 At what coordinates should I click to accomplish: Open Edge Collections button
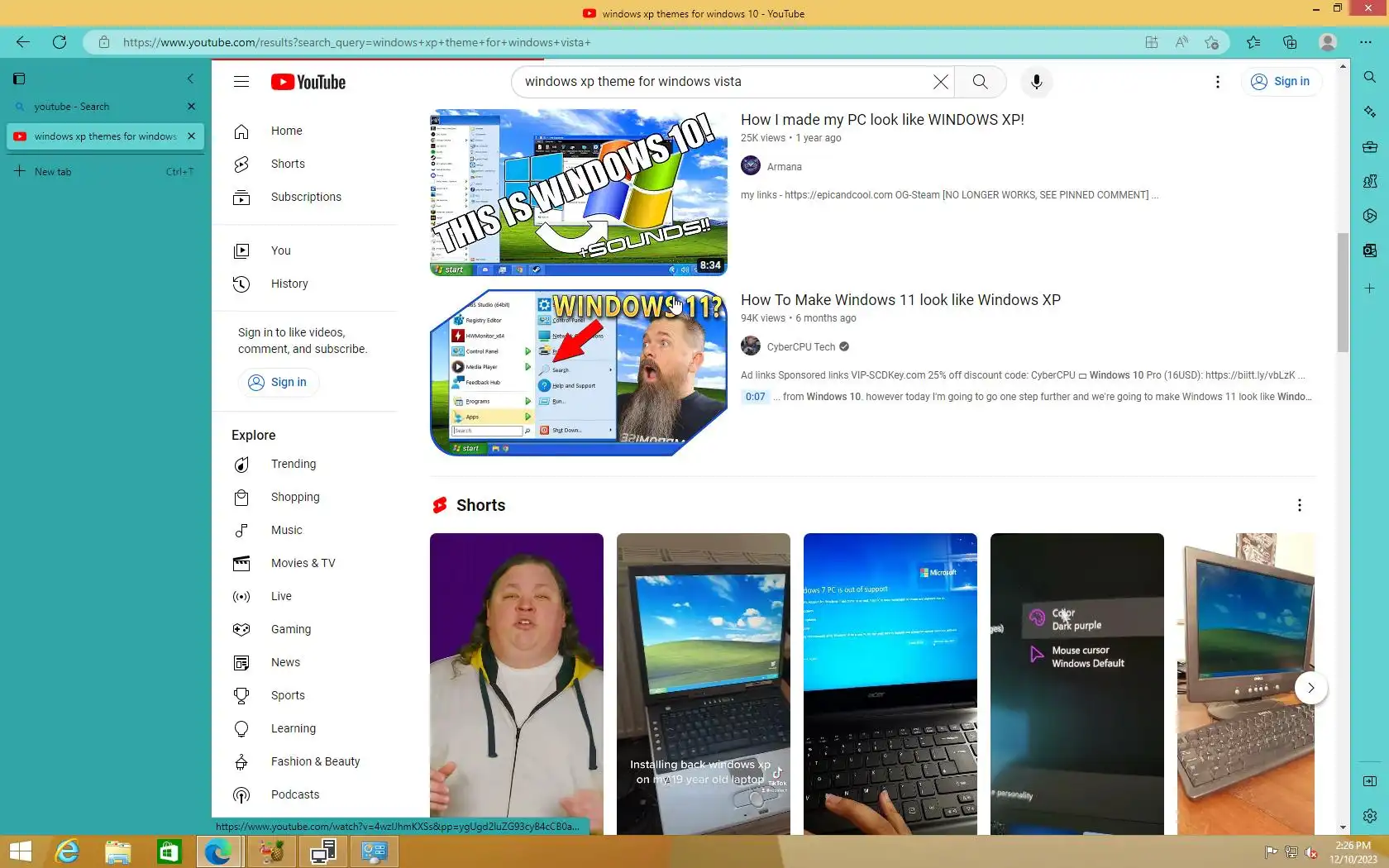tap(1290, 42)
